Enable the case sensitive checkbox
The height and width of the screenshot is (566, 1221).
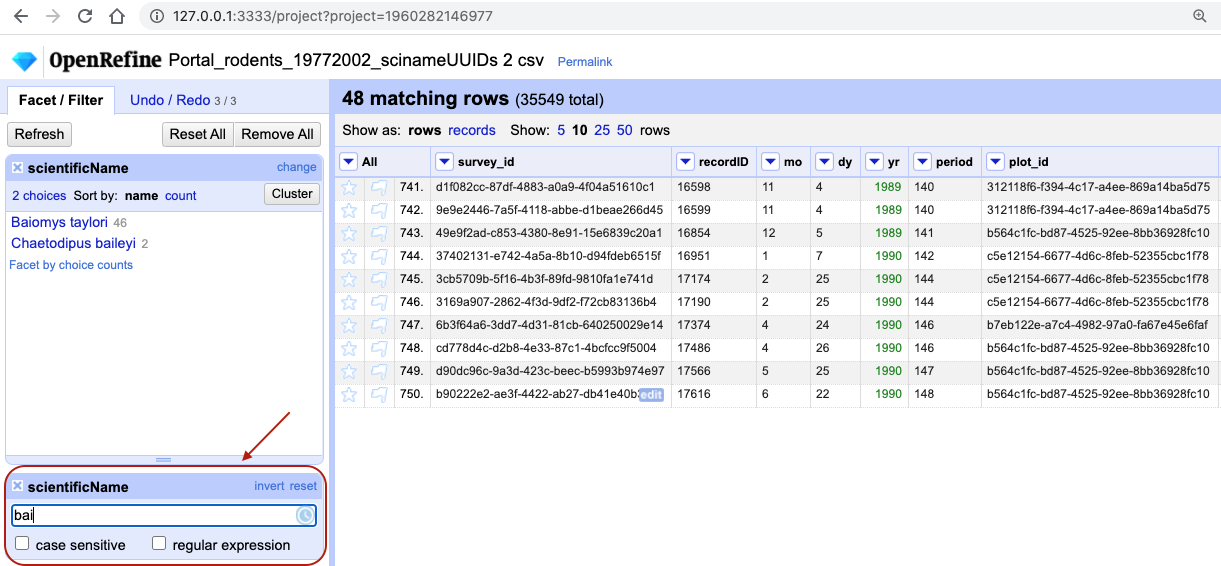pos(22,544)
